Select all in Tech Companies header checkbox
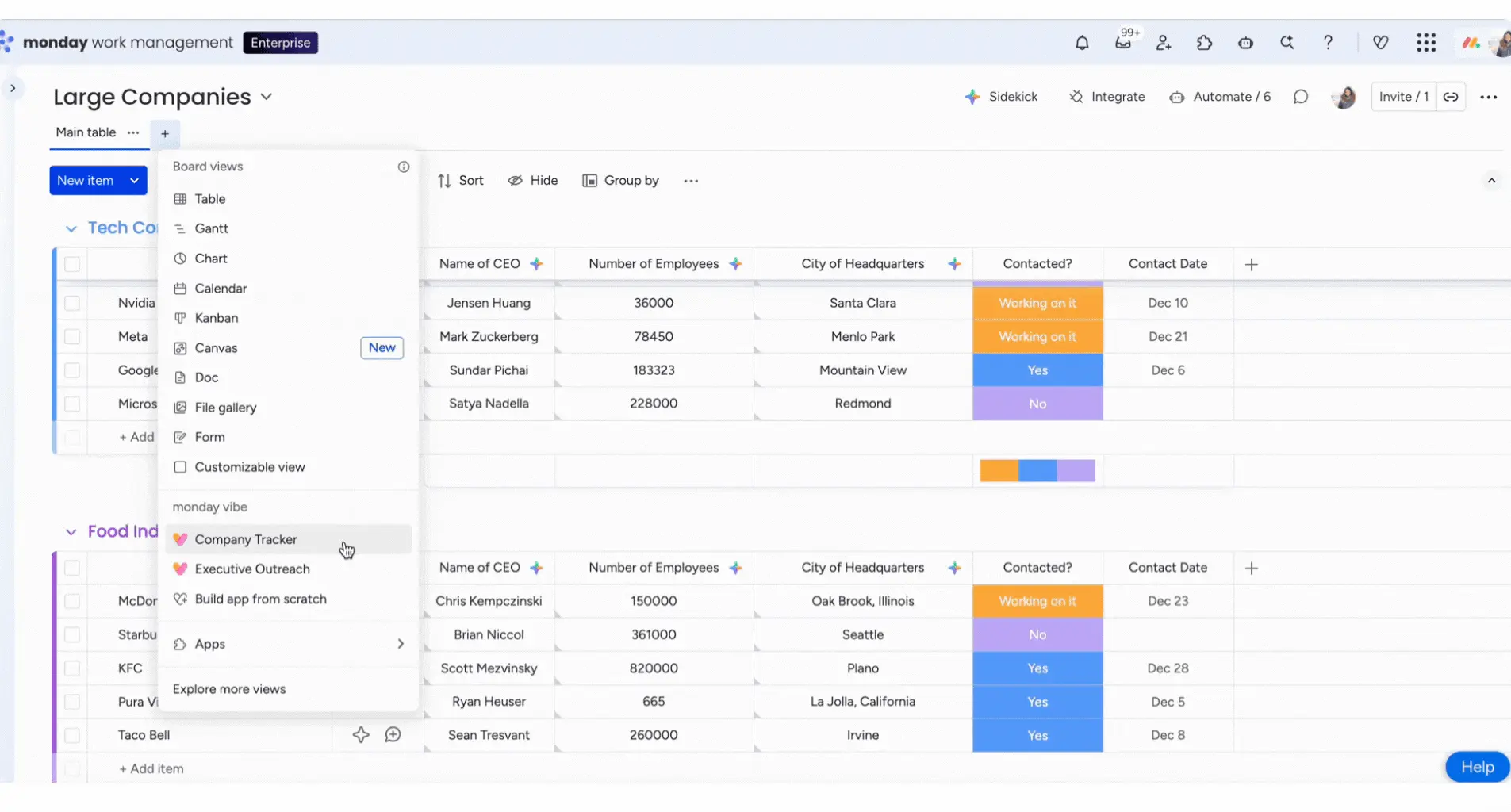Viewport: 1511px width, 812px height. (x=72, y=264)
